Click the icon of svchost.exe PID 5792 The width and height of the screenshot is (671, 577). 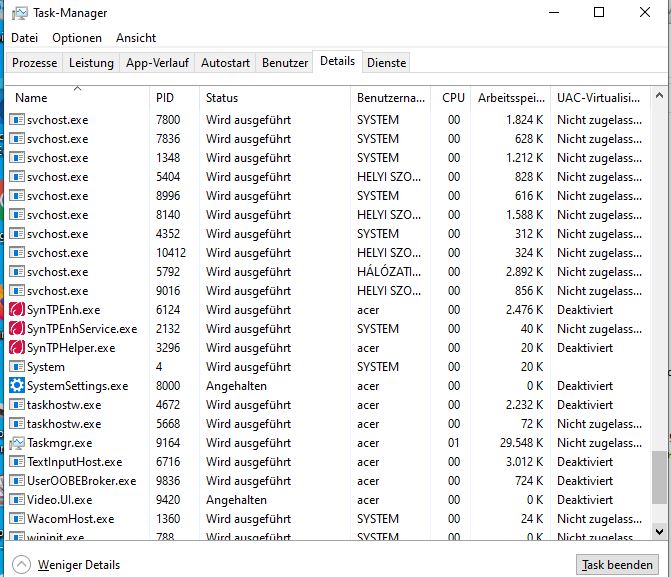17,271
